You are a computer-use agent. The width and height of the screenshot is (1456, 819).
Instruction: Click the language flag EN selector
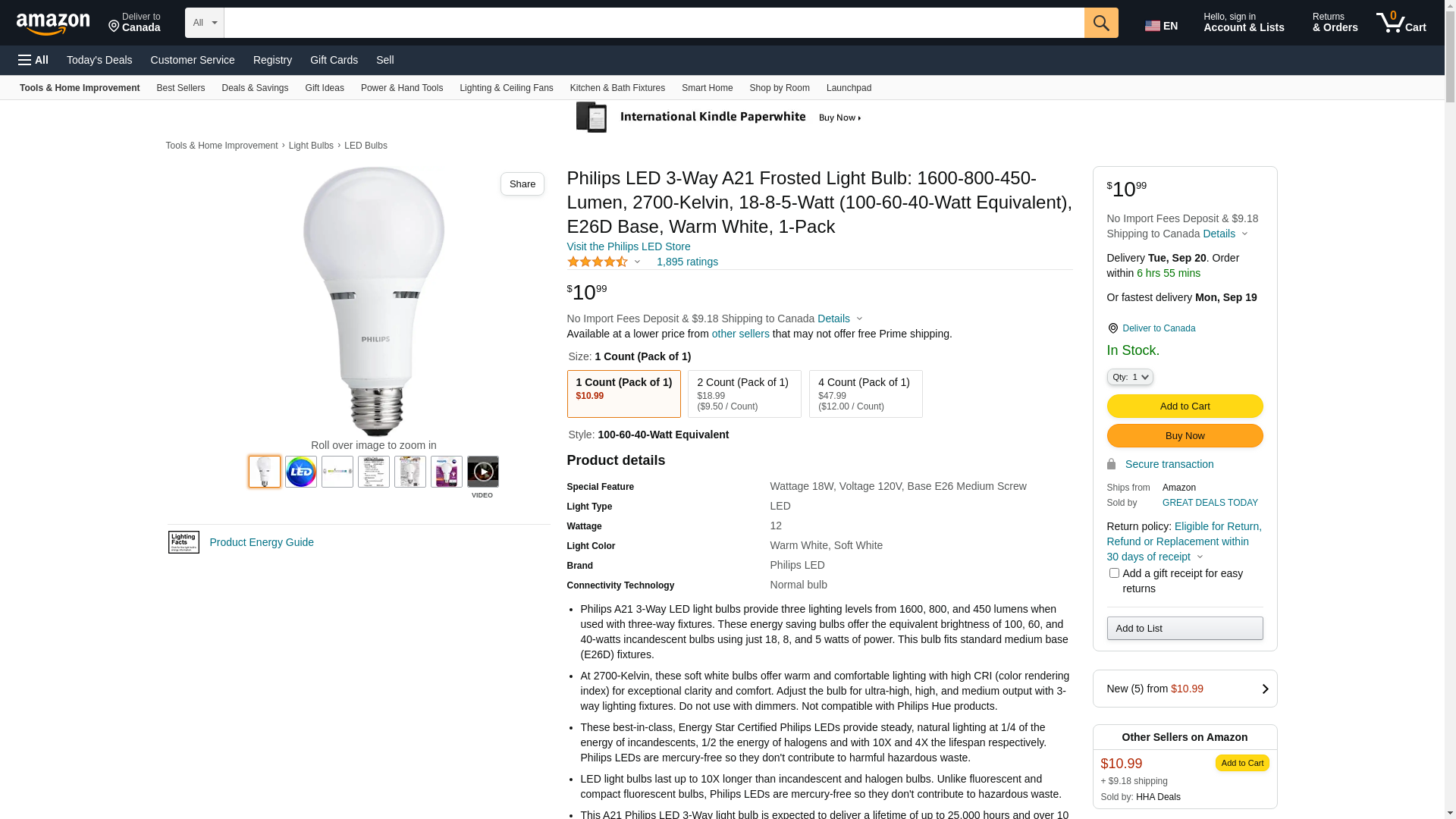coord(1161,26)
